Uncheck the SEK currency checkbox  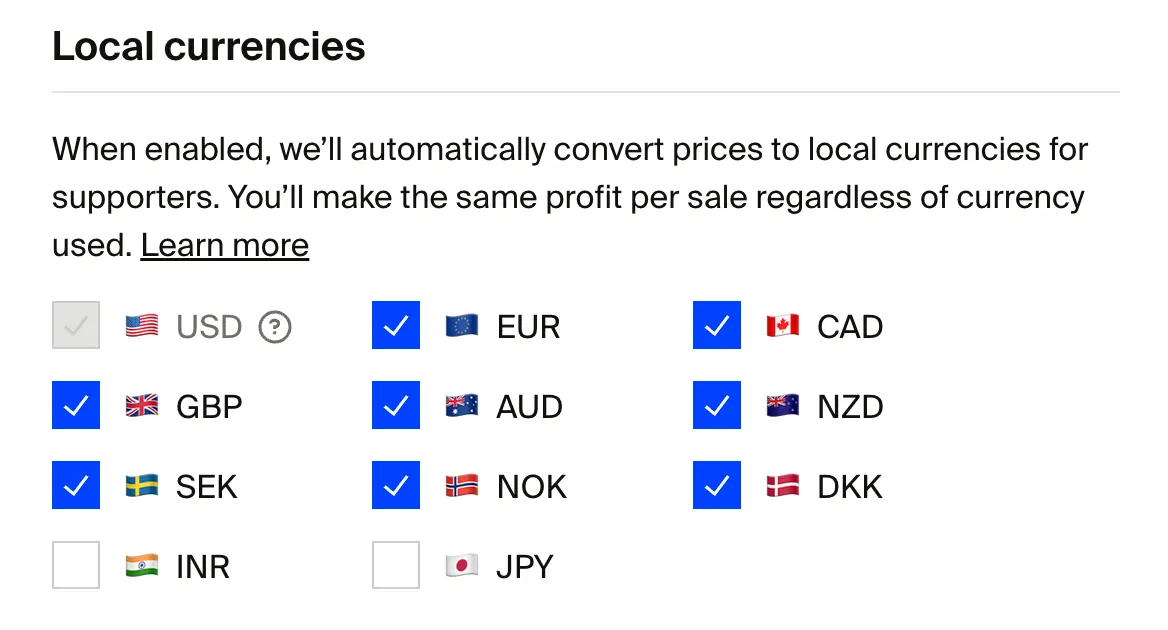pos(76,485)
